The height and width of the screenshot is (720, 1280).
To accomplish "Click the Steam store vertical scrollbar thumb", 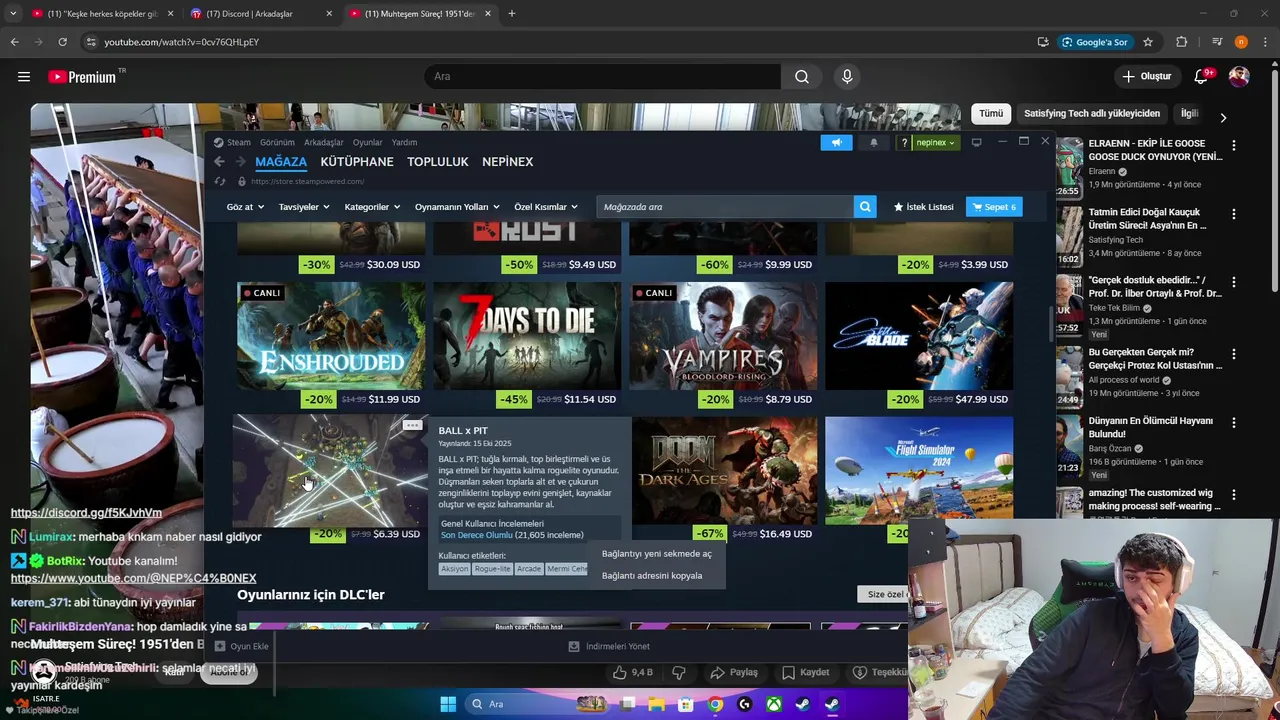I will [x=1050, y=323].
